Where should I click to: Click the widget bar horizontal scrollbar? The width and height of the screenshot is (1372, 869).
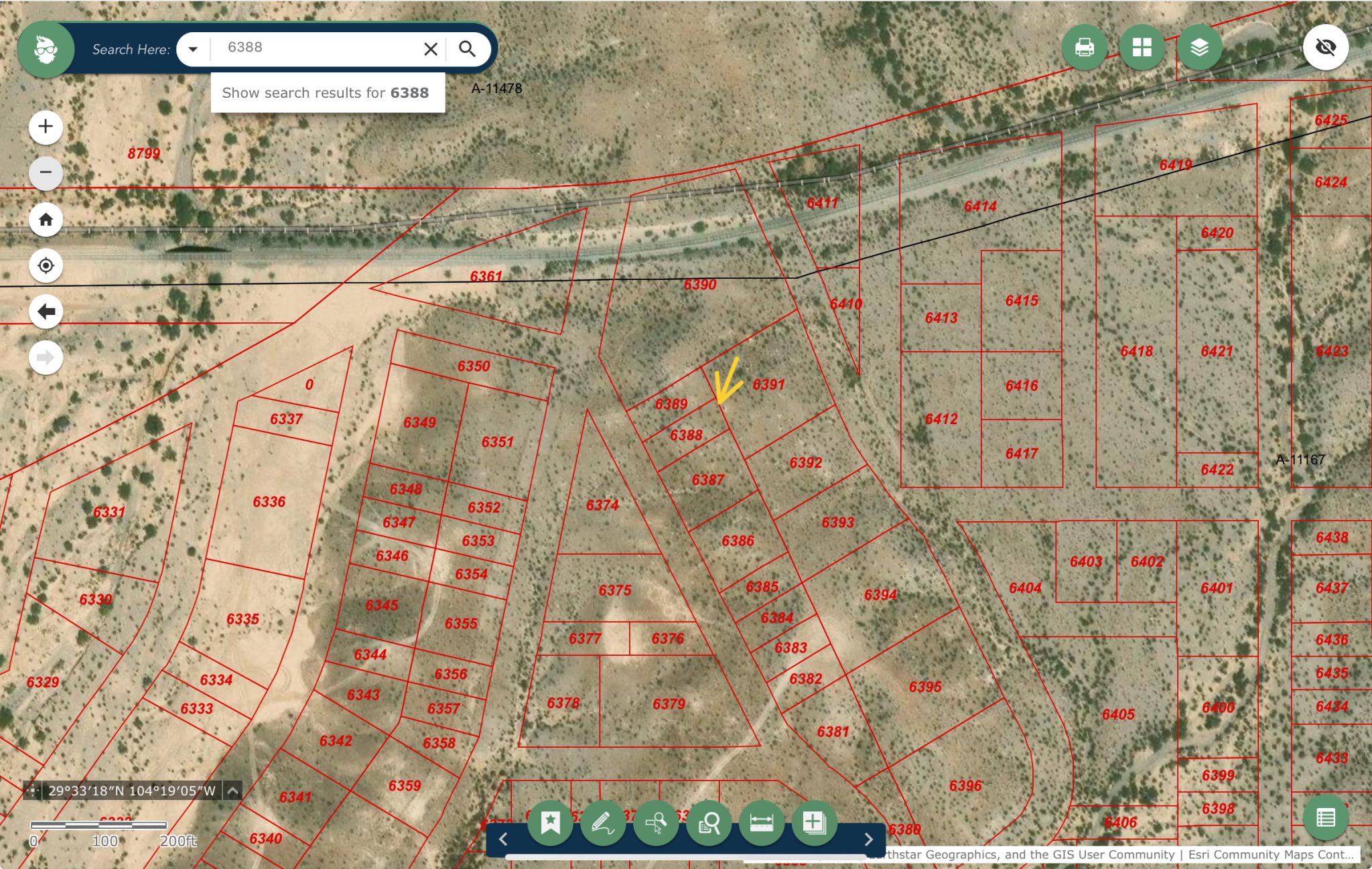685,856
